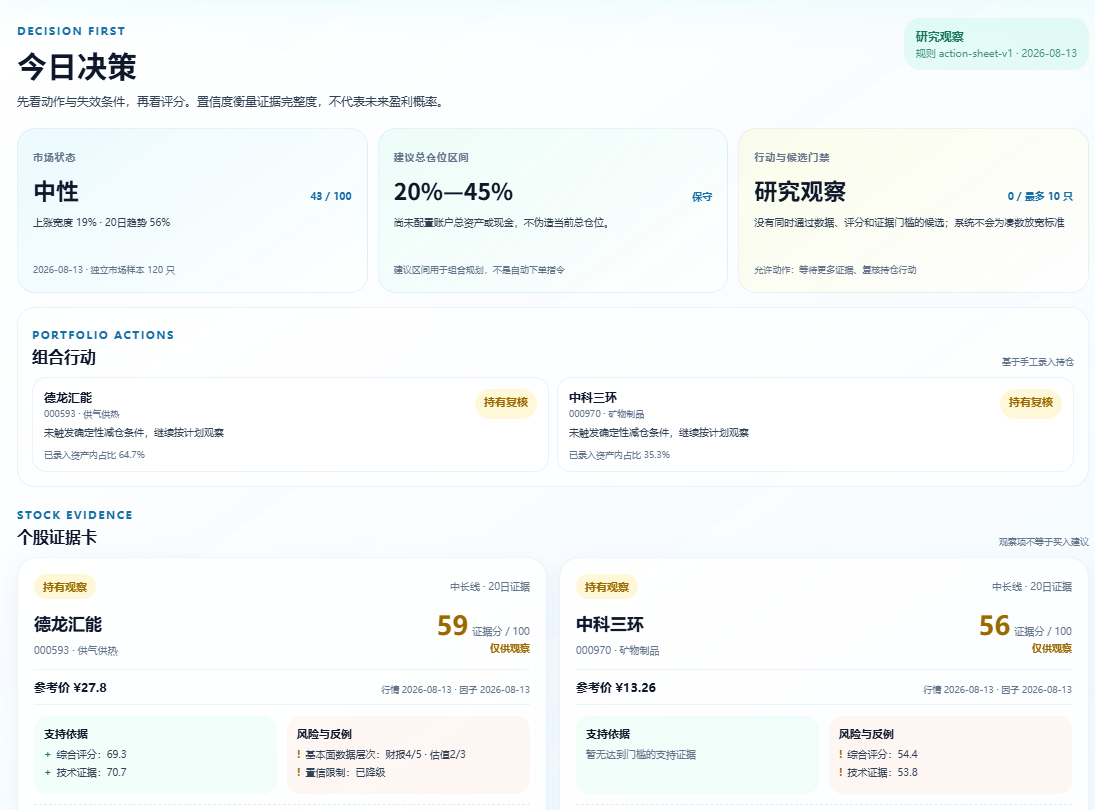Click 参考价 ¥27.8 on 德龙汇能 card

(x=71, y=688)
